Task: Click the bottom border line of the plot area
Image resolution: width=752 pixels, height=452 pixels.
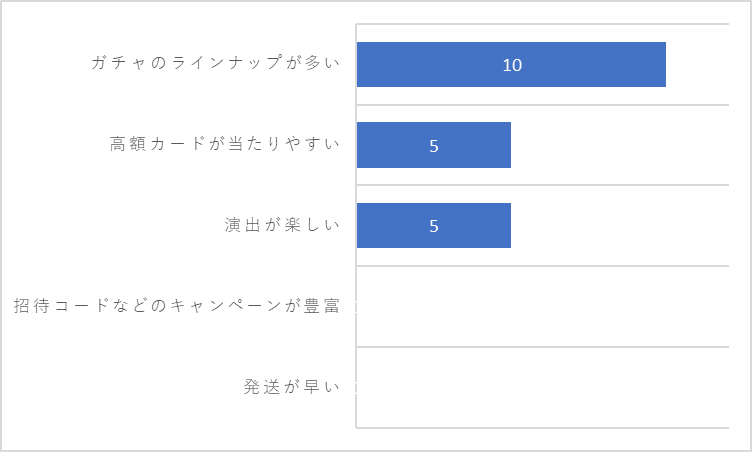Action: pyautogui.click(x=543, y=428)
